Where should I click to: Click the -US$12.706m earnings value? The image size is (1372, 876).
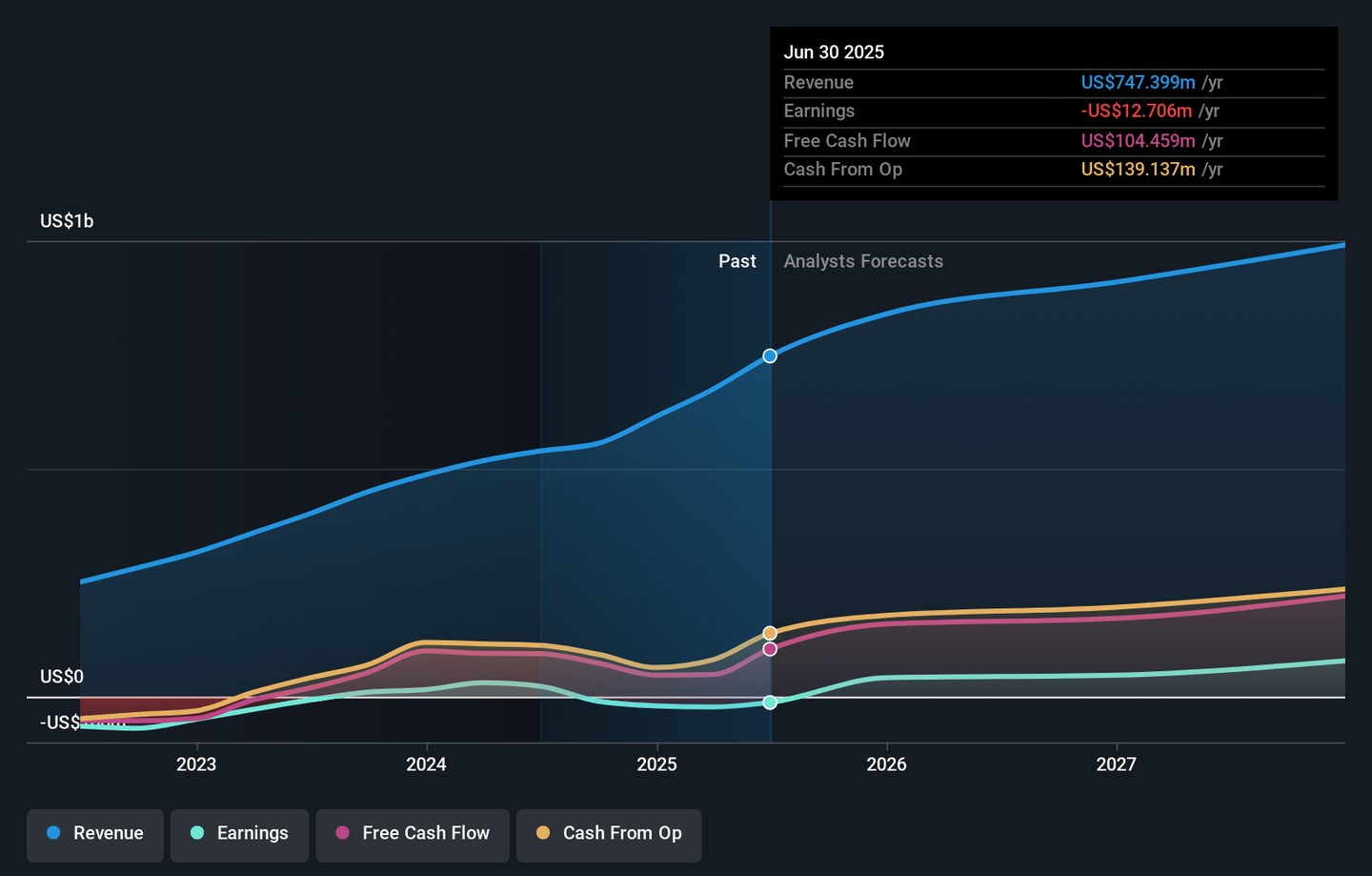[1136, 112]
